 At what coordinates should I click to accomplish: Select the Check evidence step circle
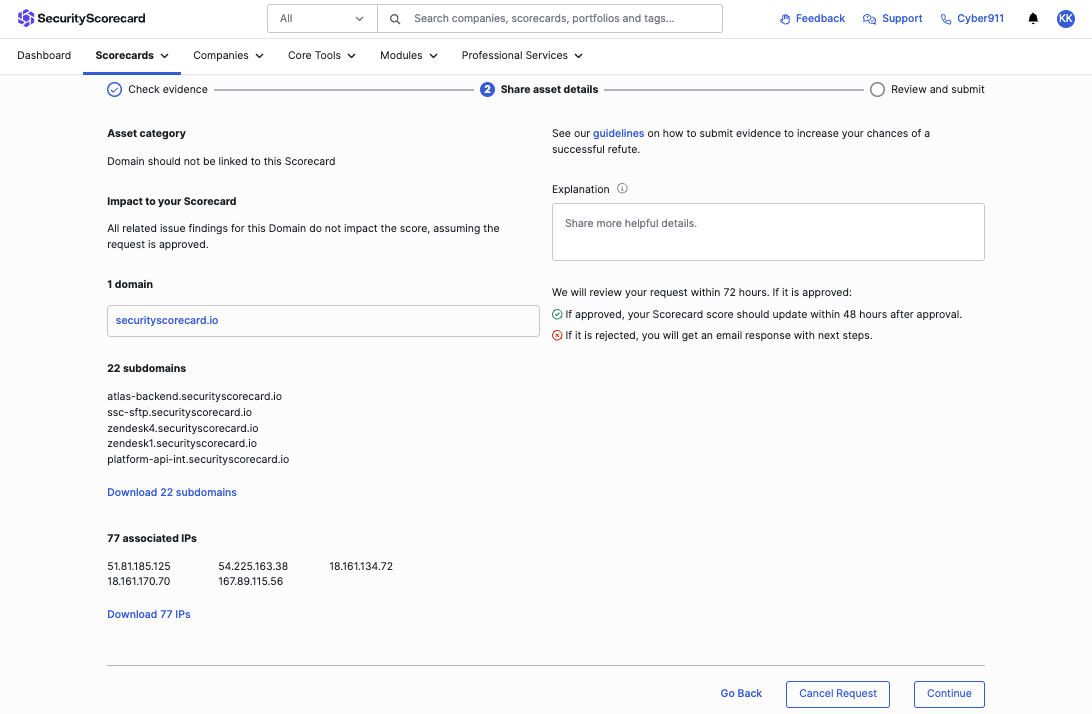[113, 89]
